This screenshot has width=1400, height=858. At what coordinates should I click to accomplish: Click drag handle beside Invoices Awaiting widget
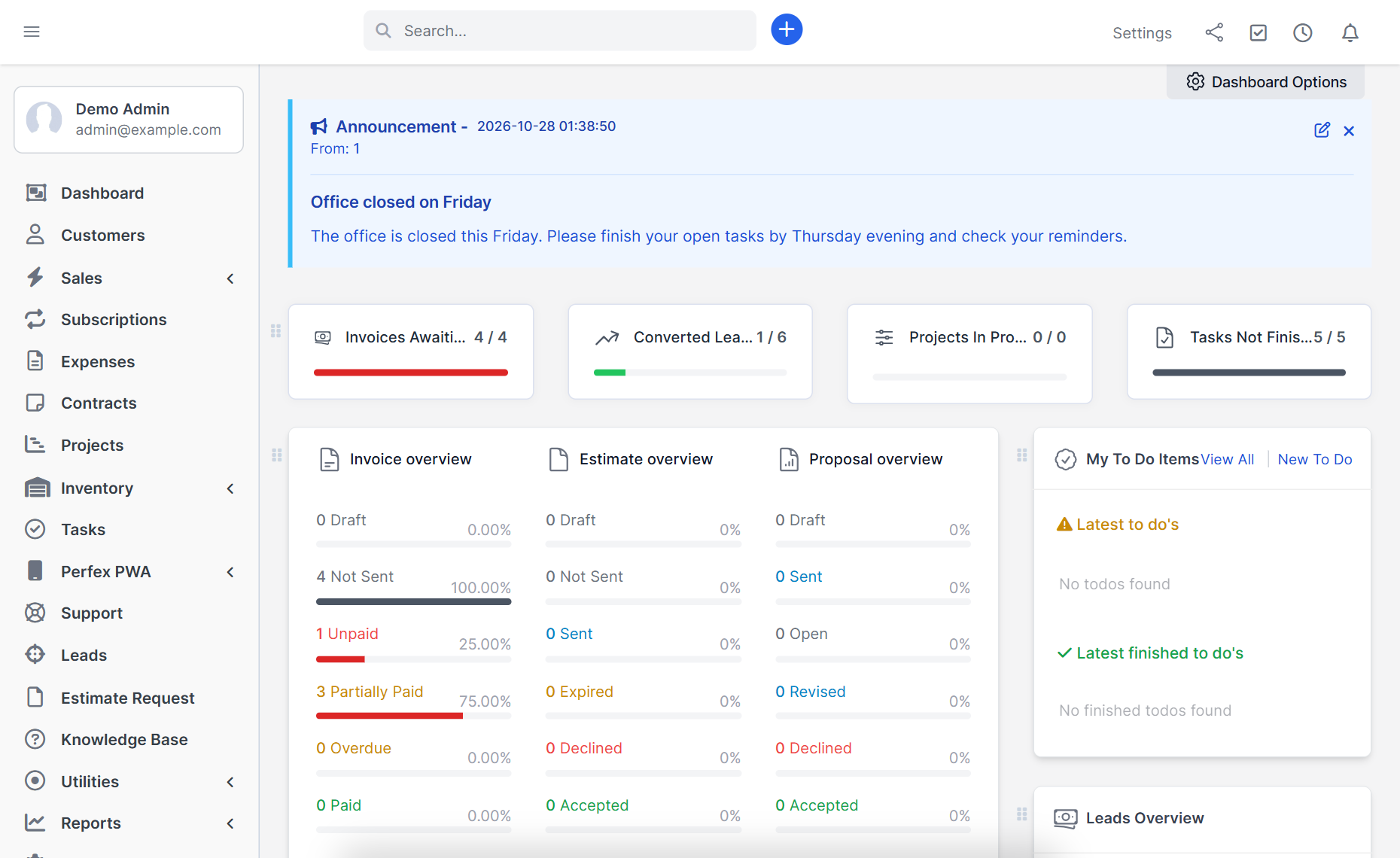point(275,331)
